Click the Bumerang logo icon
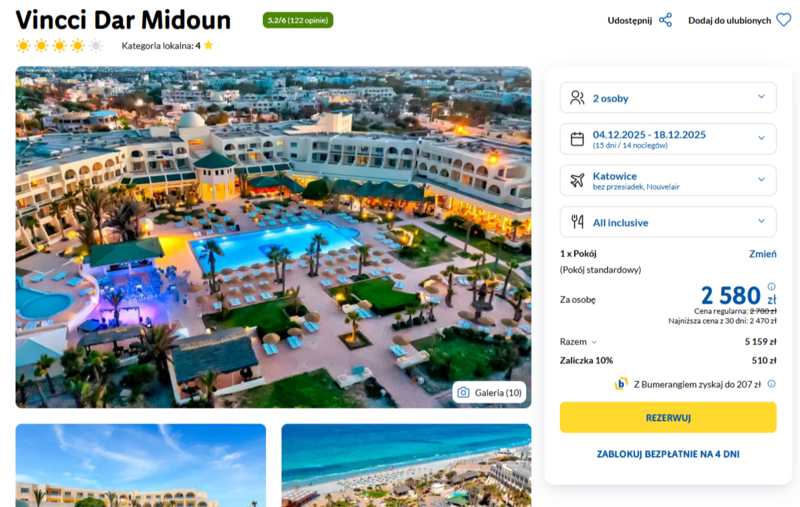The height and width of the screenshot is (507, 800). [621, 384]
